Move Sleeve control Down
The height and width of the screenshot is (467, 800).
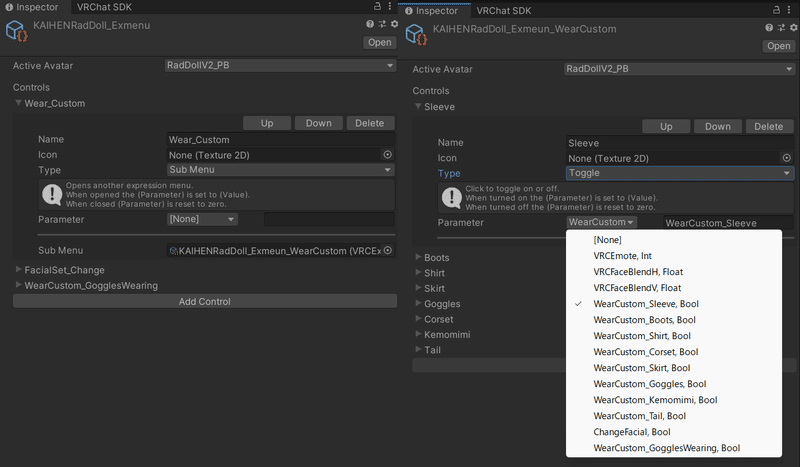(x=718, y=127)
